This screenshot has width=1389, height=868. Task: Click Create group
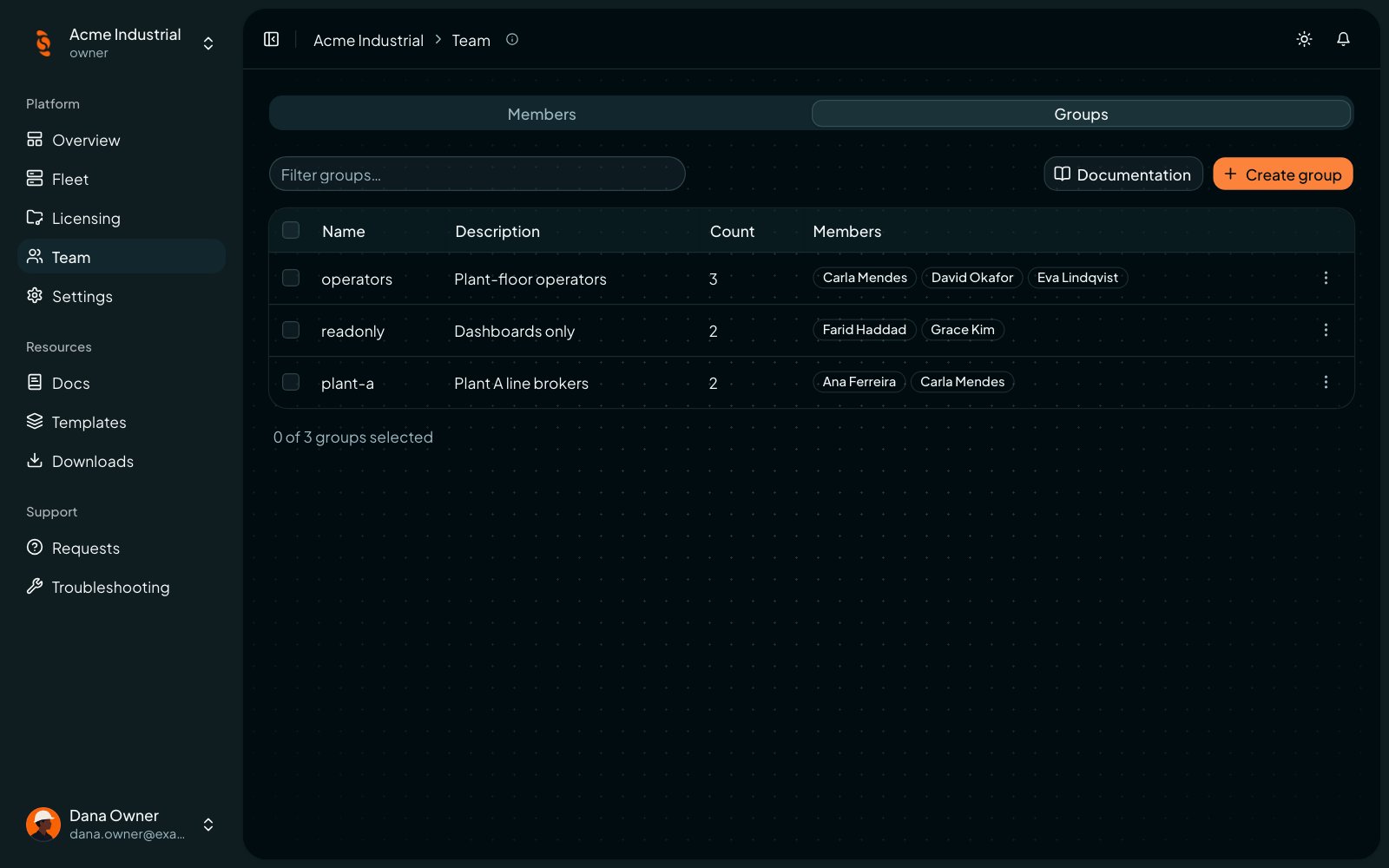[1283, 174]
